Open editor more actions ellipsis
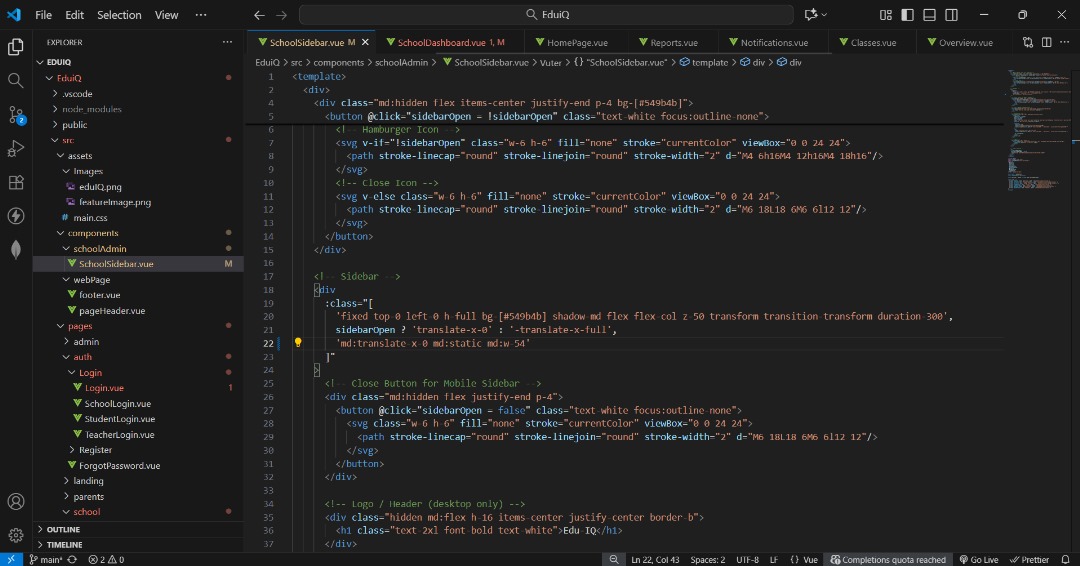 [1065, 42]
